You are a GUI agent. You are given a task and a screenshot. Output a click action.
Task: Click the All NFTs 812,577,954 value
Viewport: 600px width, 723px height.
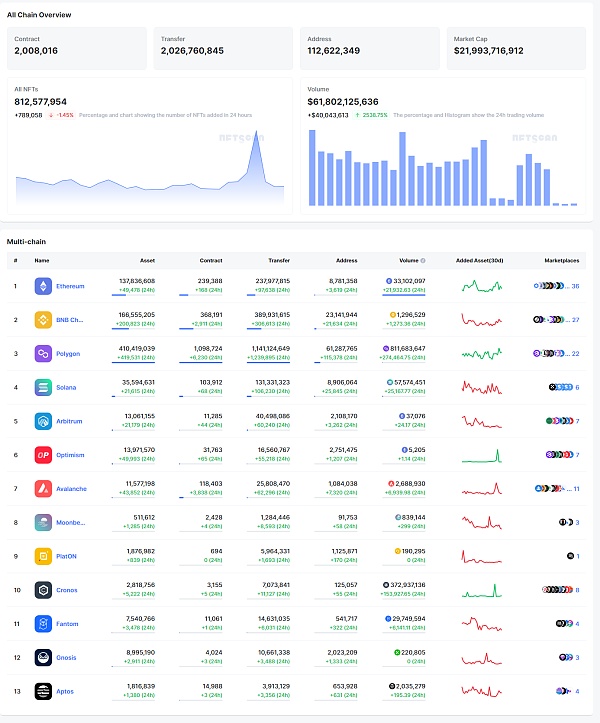tap(41, 101)
